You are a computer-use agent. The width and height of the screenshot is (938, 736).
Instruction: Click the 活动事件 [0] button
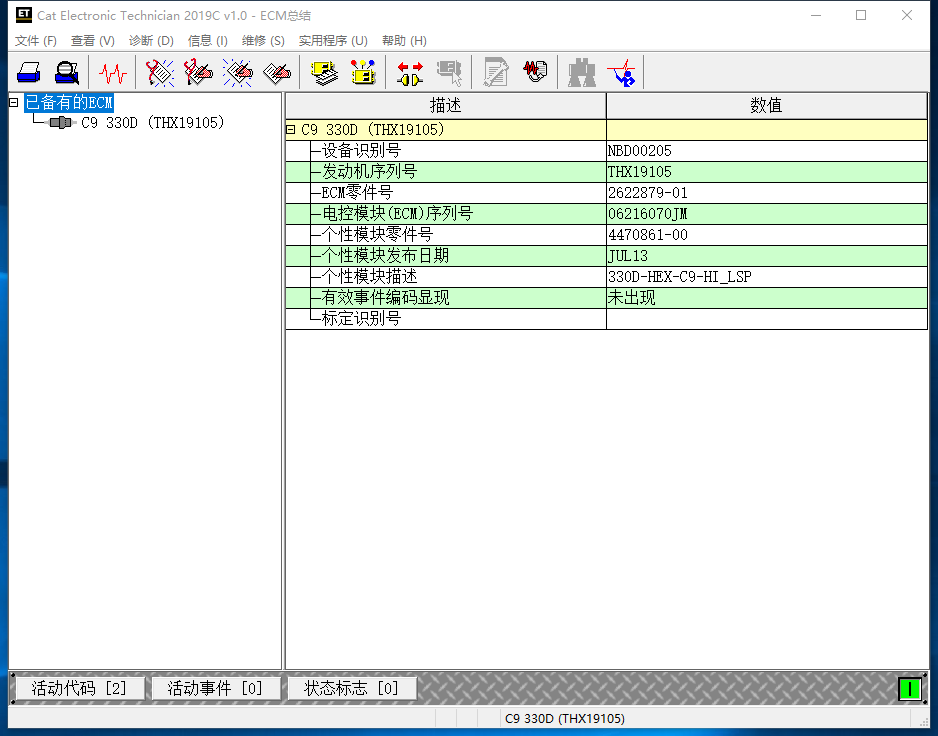click(x=215, y=689)
